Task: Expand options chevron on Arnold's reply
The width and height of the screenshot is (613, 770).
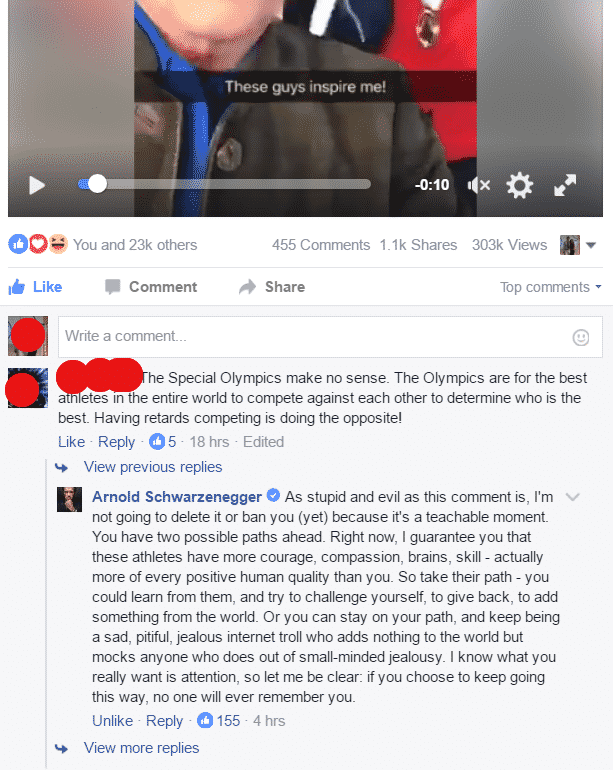Action: pyautogui.click(x=572, y=497)
